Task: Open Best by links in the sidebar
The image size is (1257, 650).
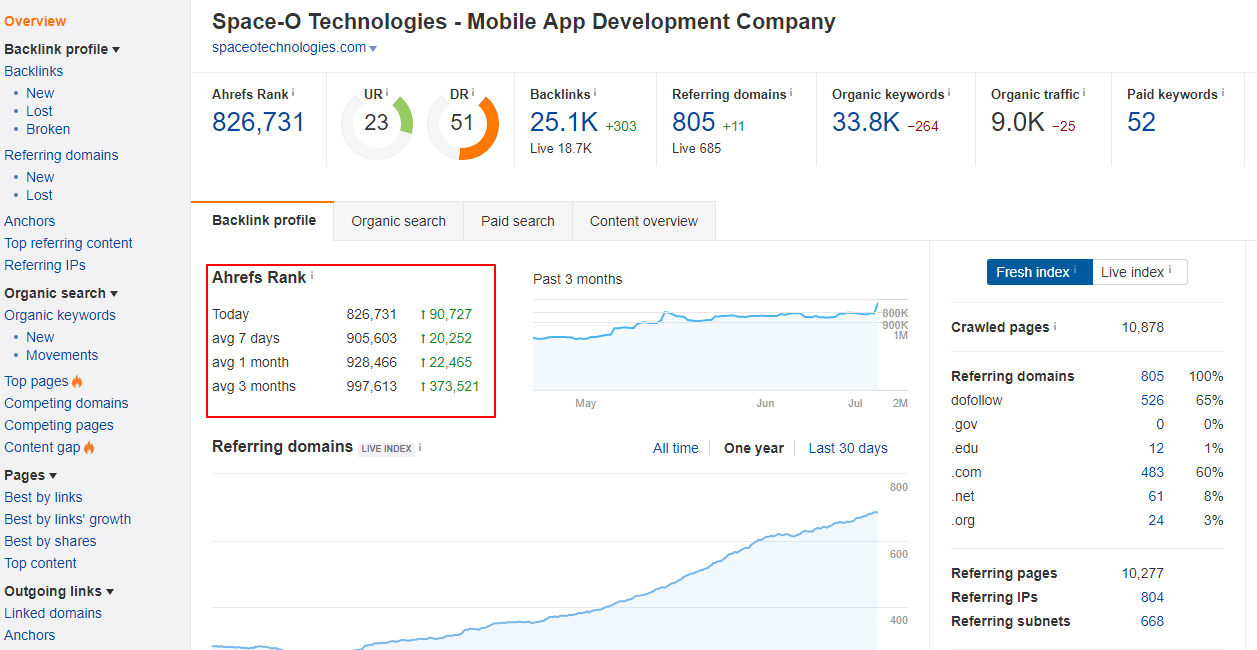Action: [43, 497]
